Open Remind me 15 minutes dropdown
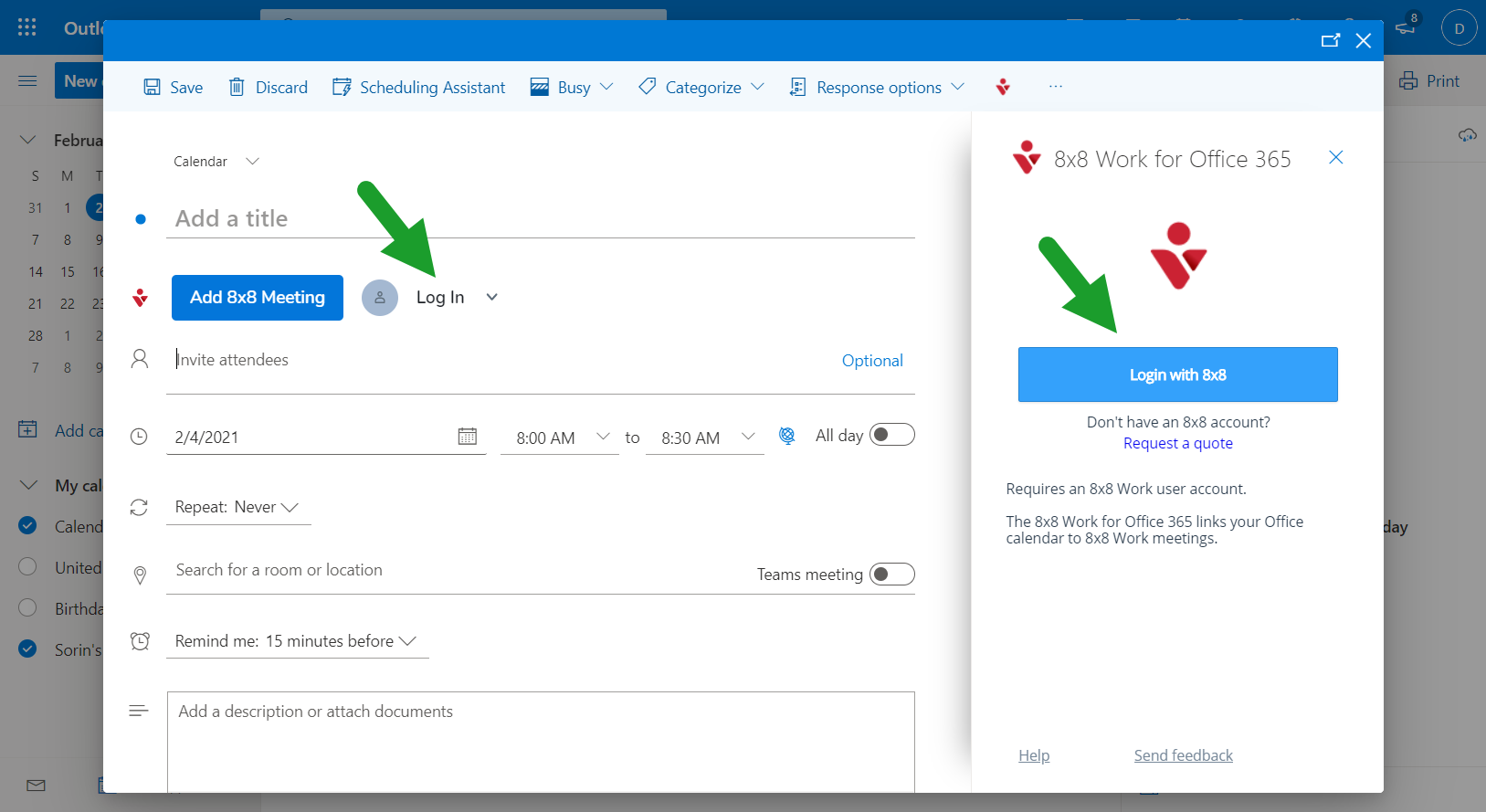The height and width of the screenshot is (812, 1486). pyautogui.click(x=296, y=641)
